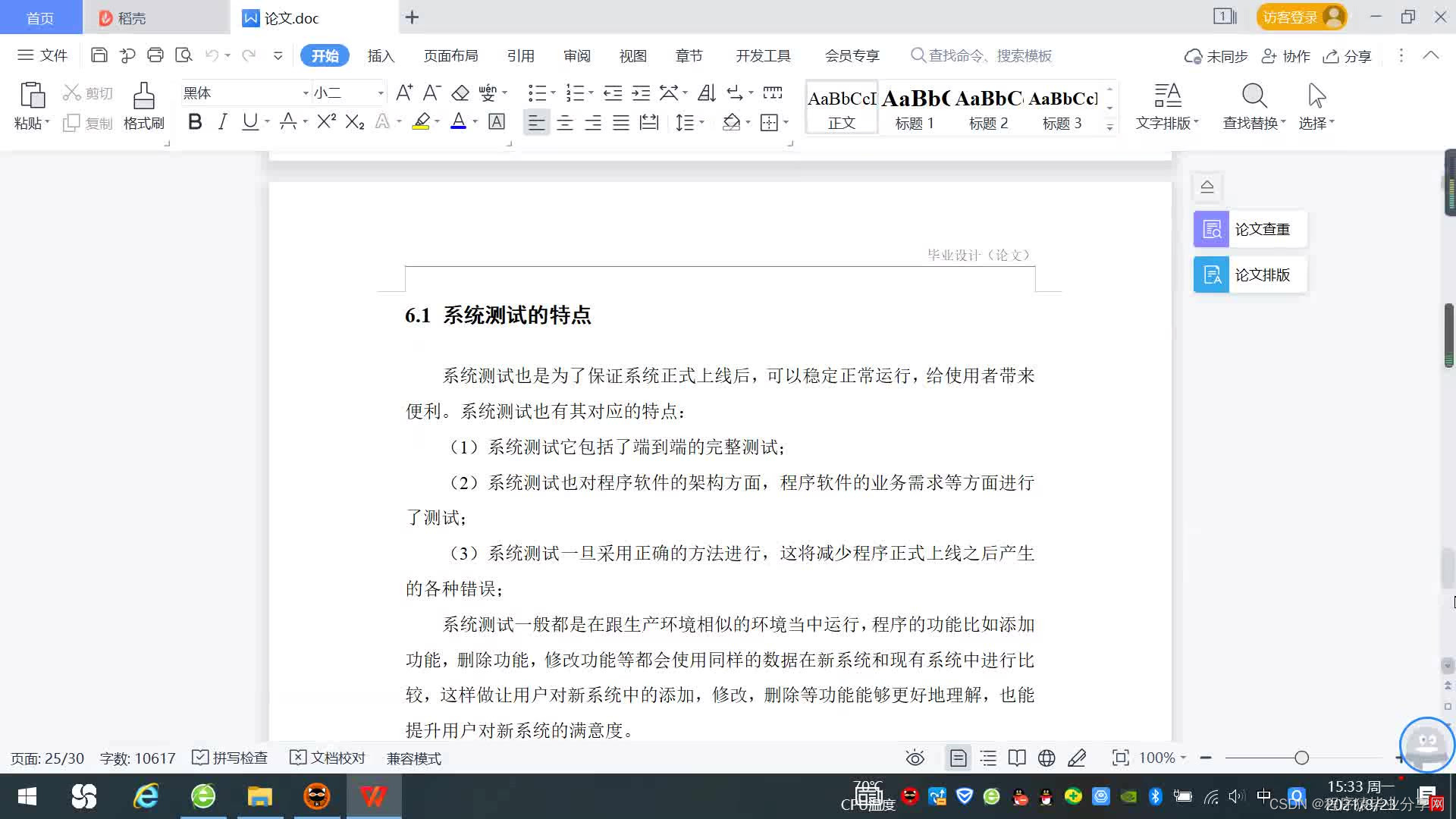Open the font name dropdown 黑体
Image resolution: width=1456 pixels, height=819 pixels.
tap(306, 93)
